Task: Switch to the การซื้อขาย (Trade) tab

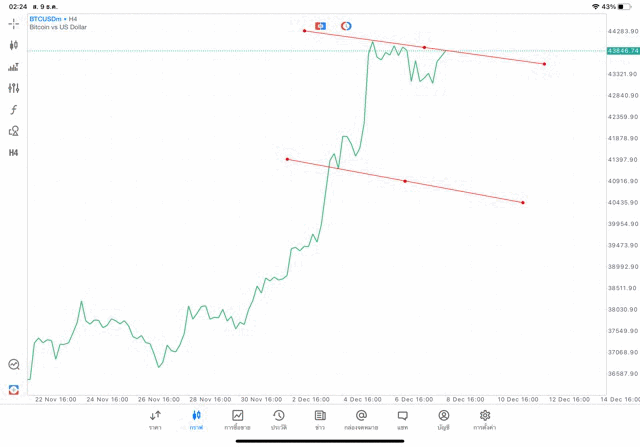Action: tap(238, 419)
